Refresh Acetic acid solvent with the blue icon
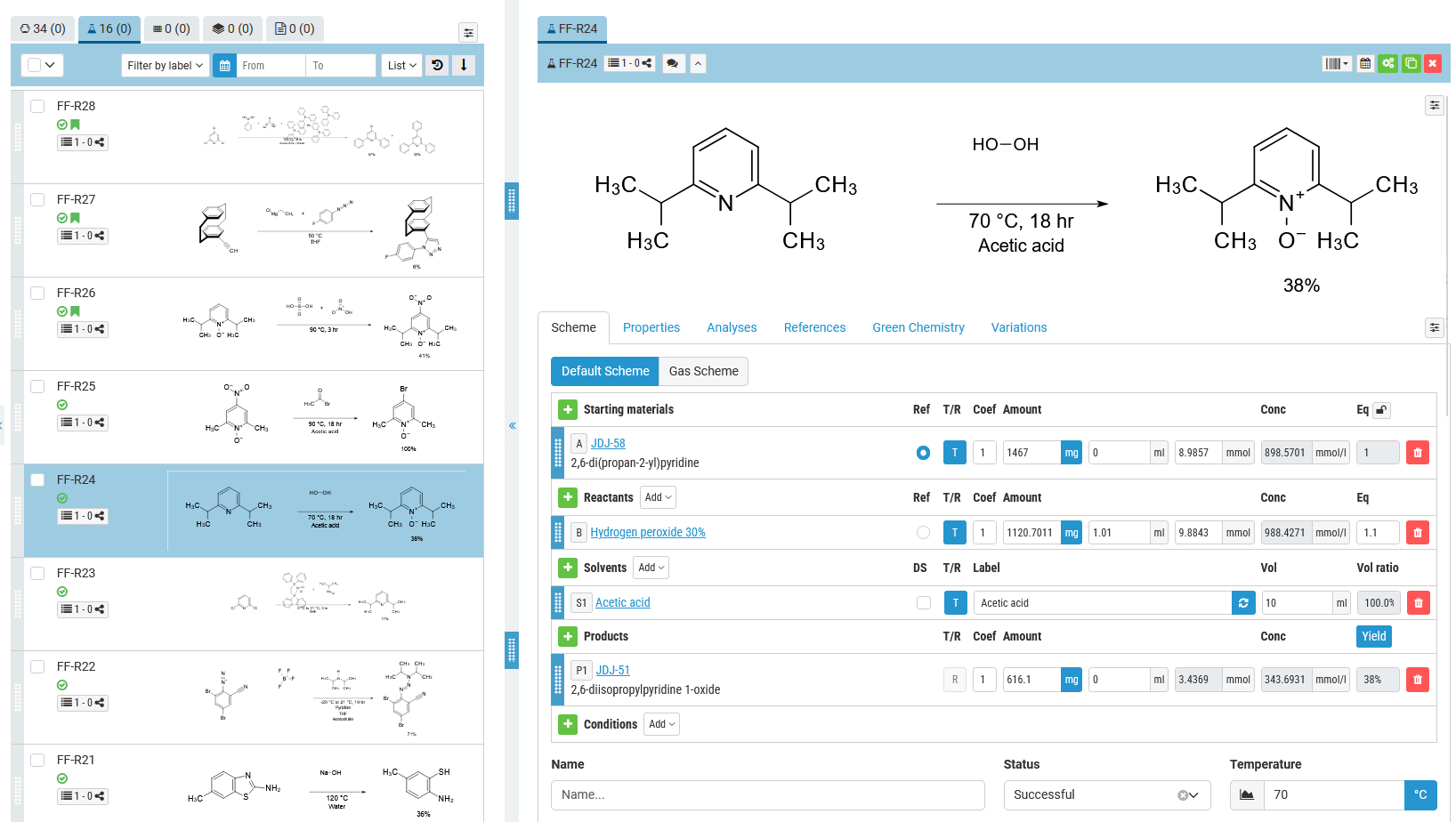Viewport: 1456px width, 822px height. tap(1243, 602)
